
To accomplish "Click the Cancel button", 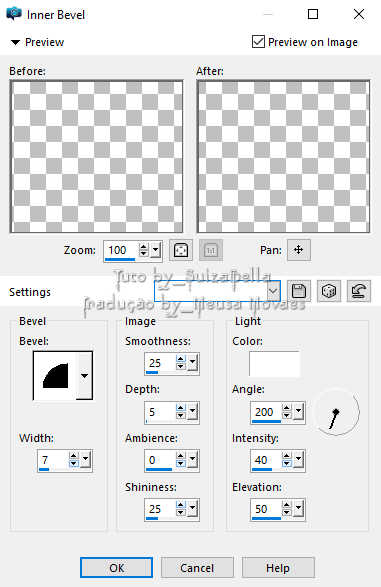I will (x=197, y=568).
